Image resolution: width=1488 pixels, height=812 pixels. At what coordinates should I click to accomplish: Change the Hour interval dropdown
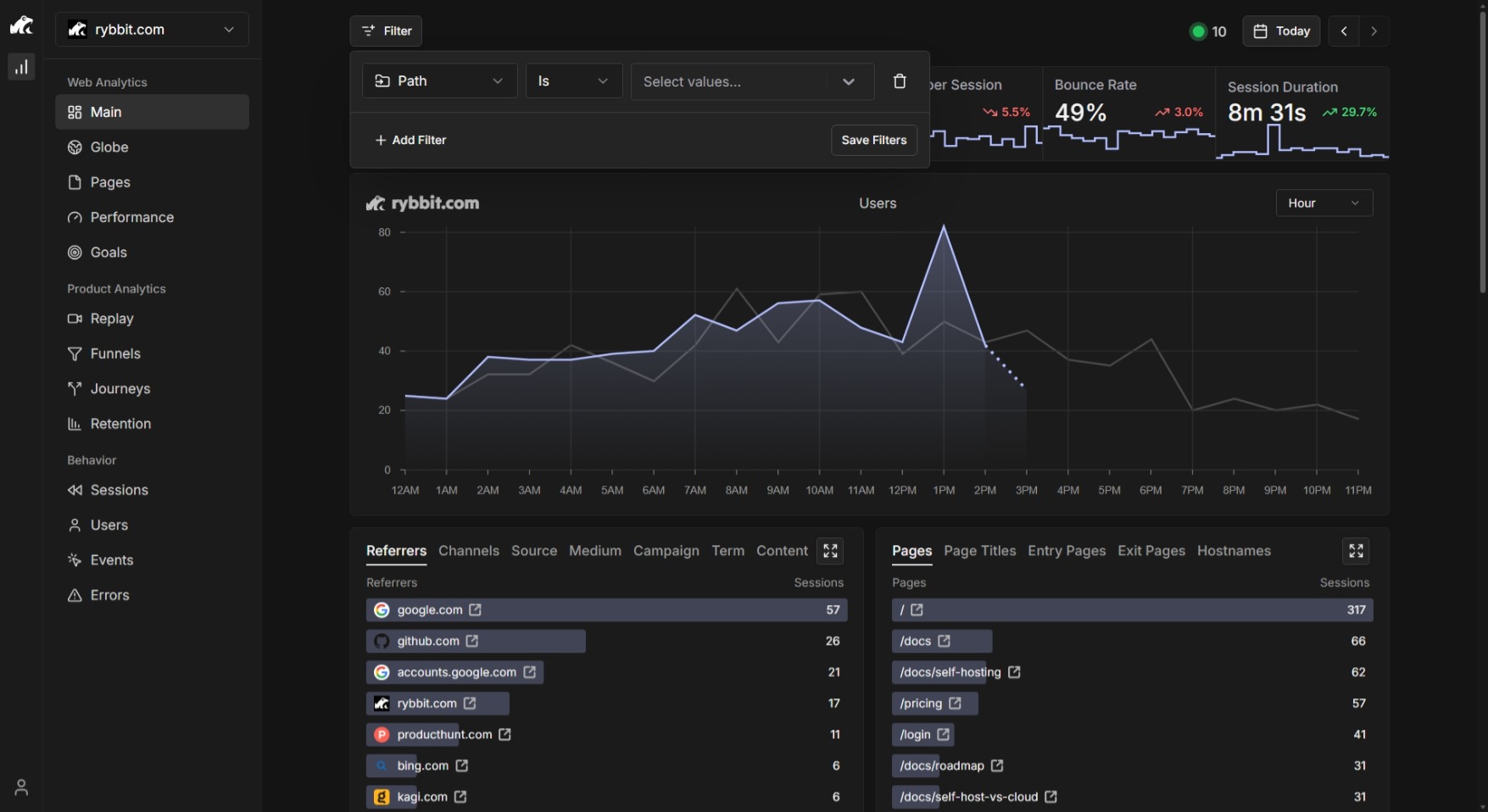click(x=1324, y=203)
